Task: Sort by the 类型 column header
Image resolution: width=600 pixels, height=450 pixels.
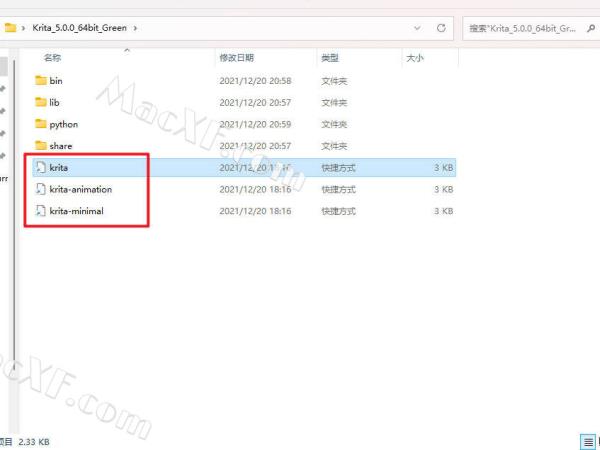Action: (330, 58)
